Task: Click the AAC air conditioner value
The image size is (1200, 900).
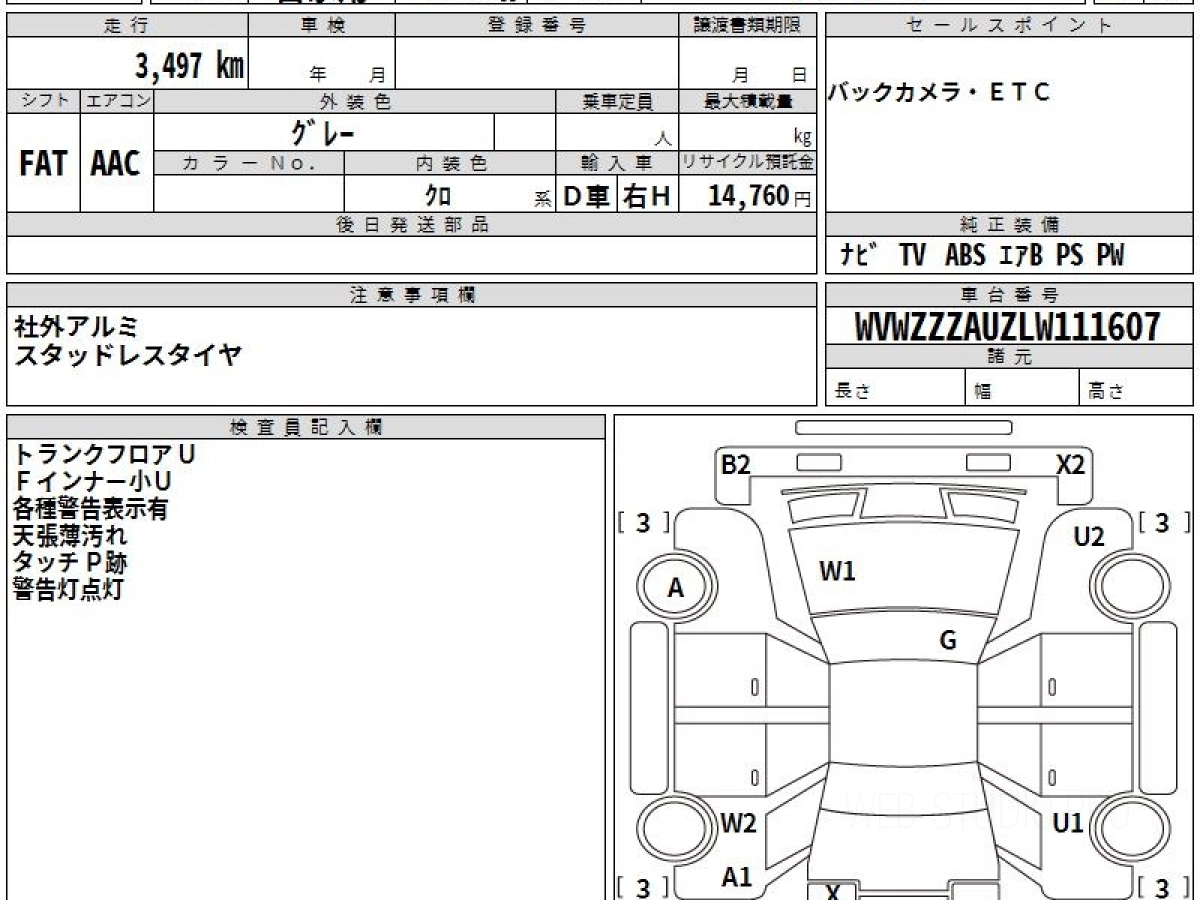Action: click(x=116, y=164)
